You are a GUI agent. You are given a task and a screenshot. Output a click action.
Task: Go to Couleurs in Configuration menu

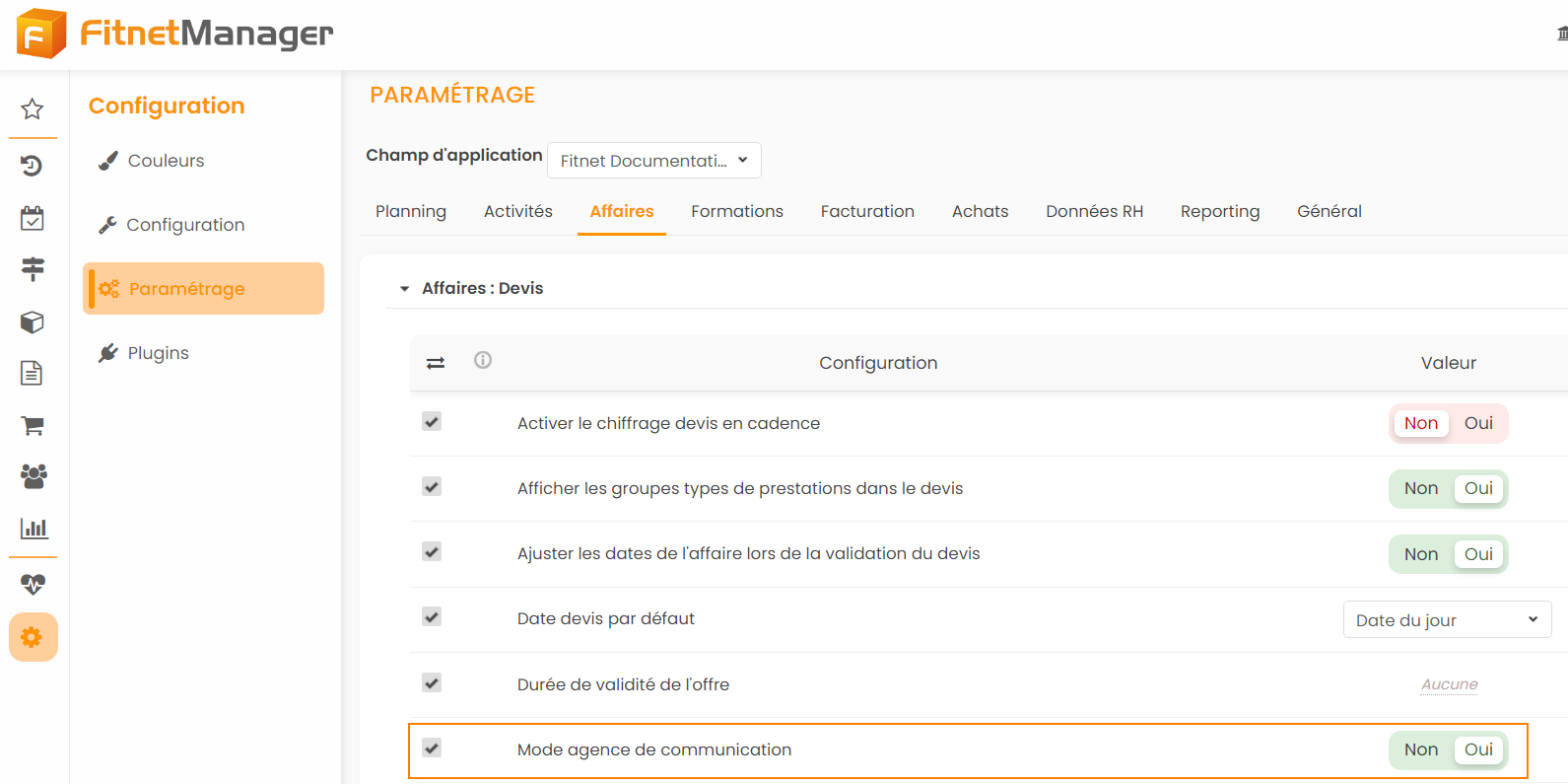[x=166, y=161]
